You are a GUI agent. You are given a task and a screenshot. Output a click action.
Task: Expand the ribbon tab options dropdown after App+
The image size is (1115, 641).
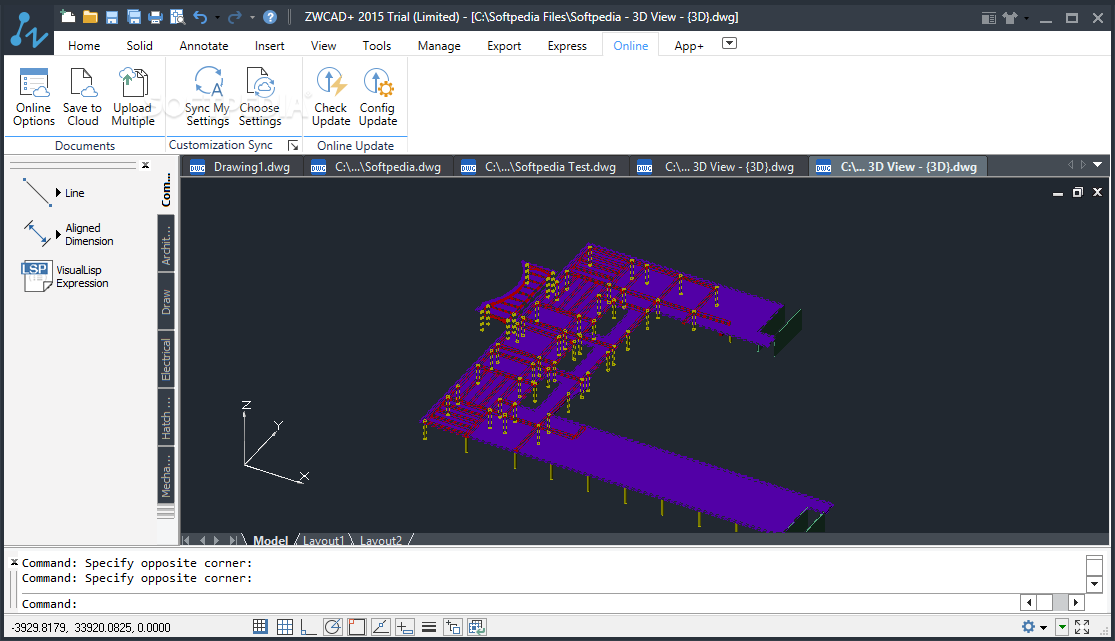[729, 43]
